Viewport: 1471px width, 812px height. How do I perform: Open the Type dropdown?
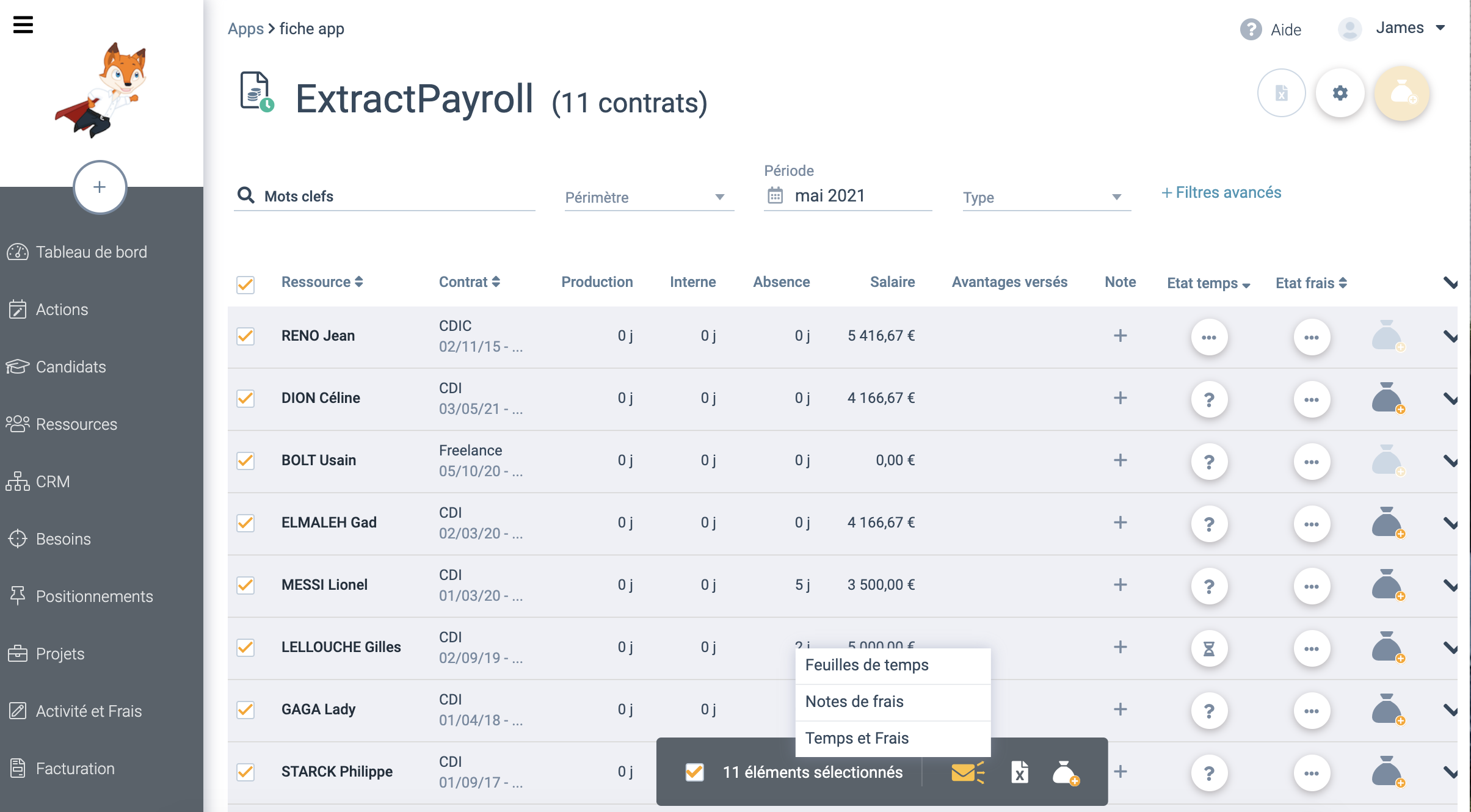pyautogui.click(x=1047, y=197)
